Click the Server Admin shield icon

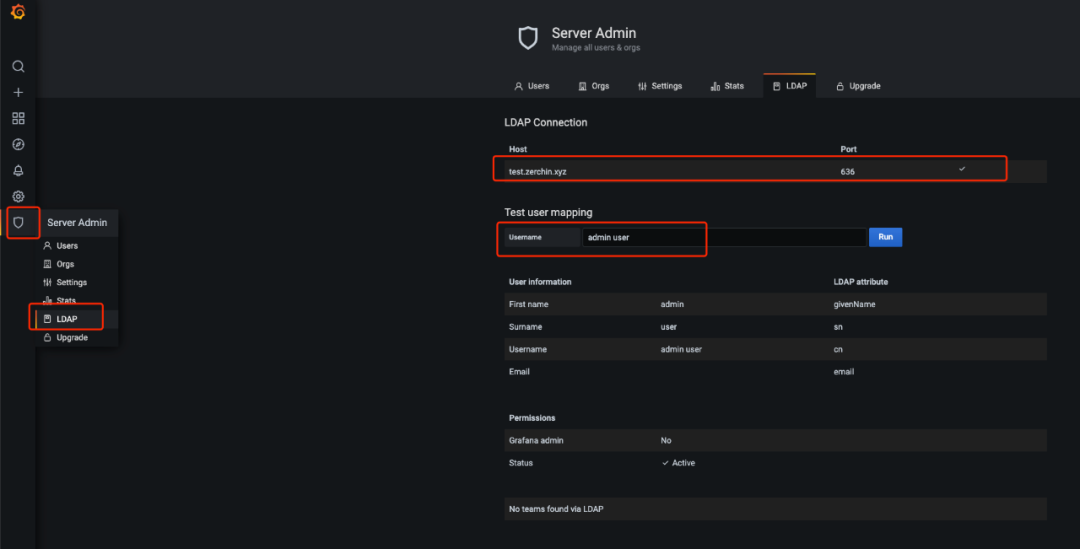(x=18, y=222)
